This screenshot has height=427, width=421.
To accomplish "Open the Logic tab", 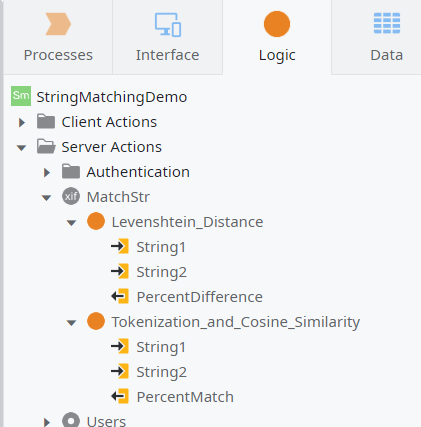I will (277, 37).
